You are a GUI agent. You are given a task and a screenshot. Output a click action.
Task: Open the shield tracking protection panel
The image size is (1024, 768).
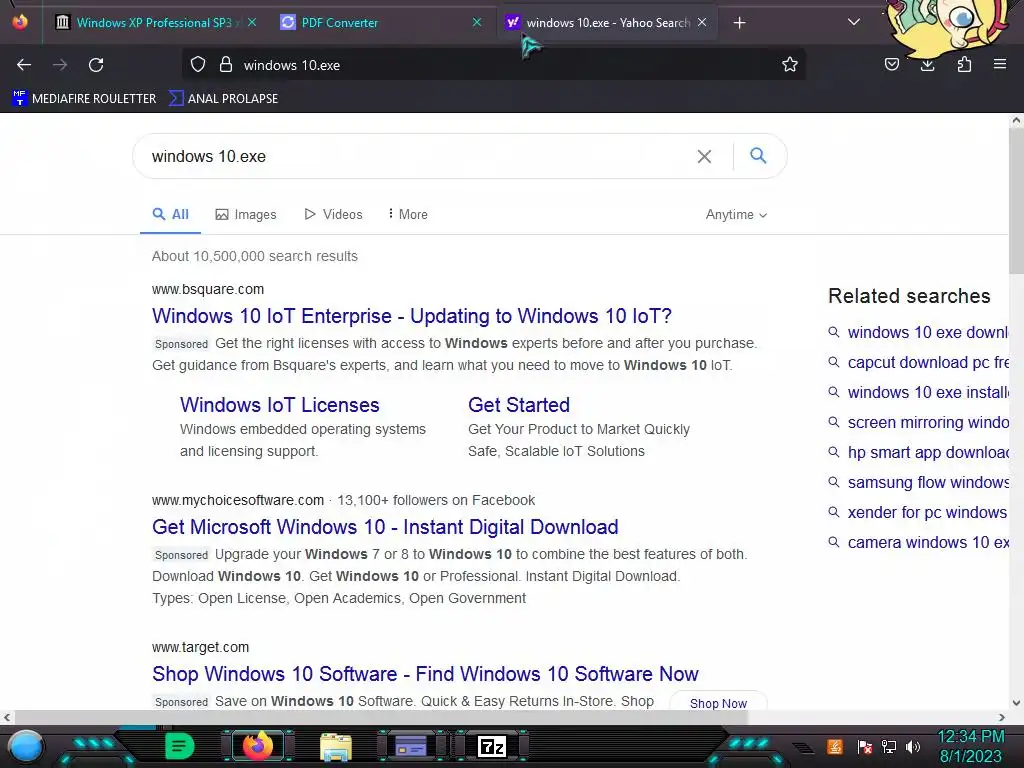(x=198, y=65)
